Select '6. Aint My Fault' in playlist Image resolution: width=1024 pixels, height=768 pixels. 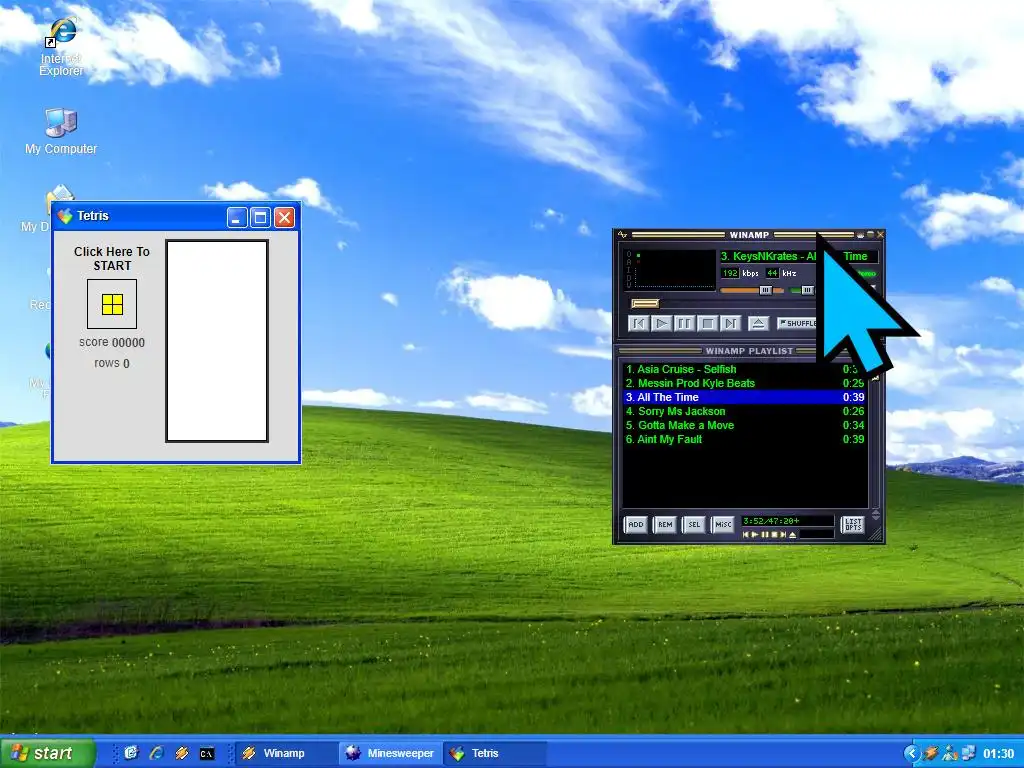pos(744,440)
